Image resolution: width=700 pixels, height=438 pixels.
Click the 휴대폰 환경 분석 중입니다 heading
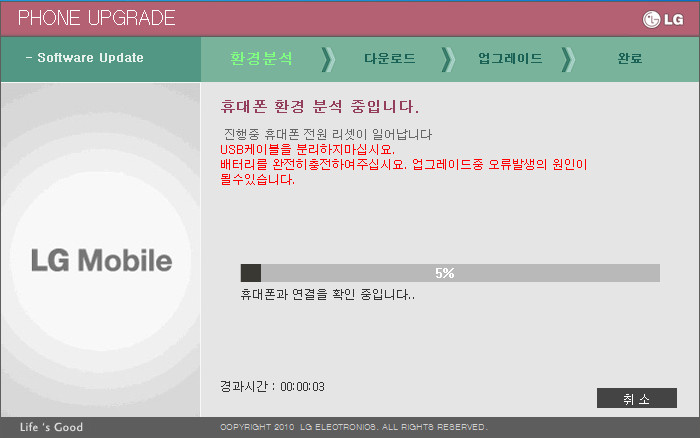pyautogui.click(x=319, y=106)
